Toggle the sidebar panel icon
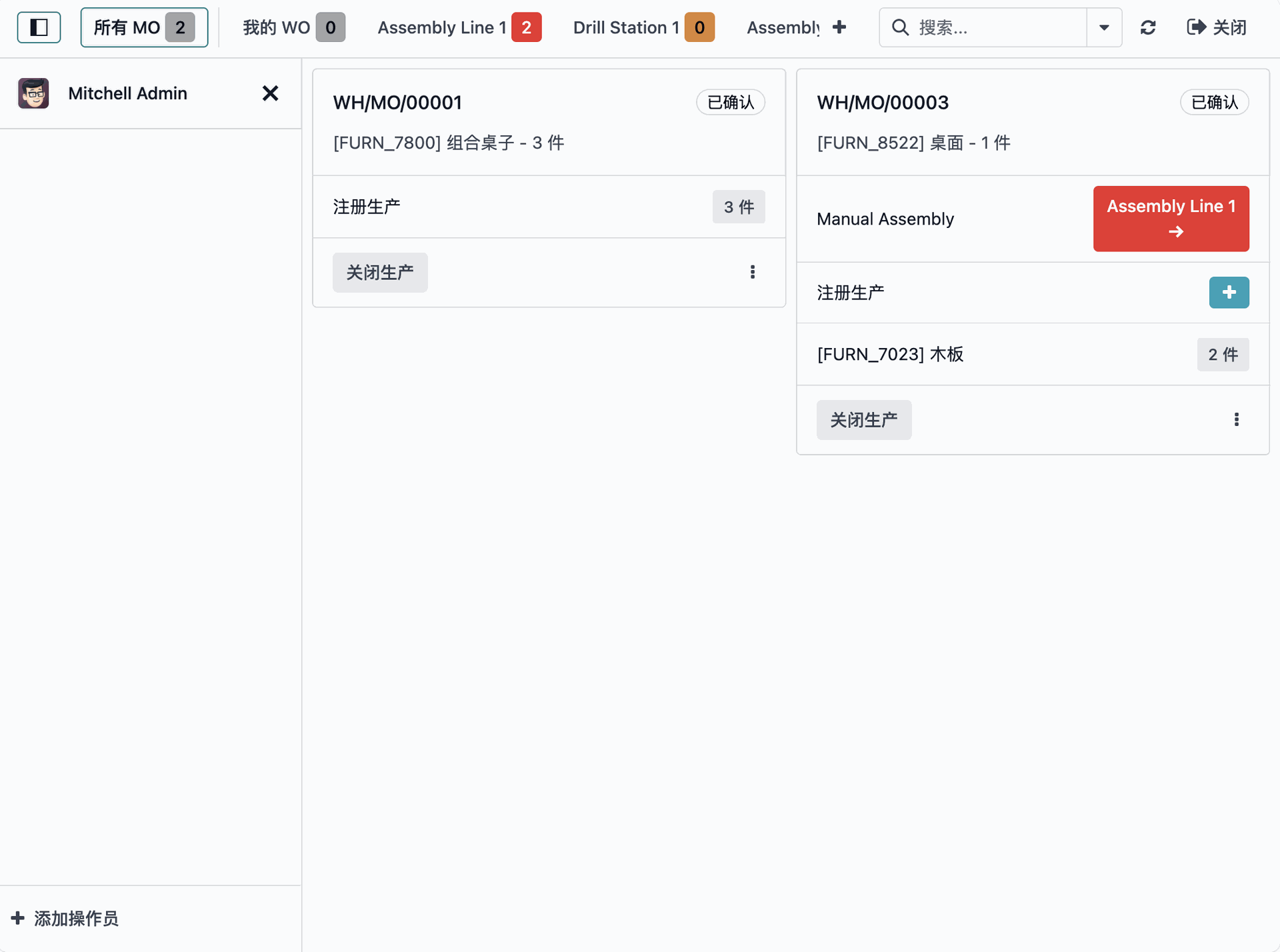Image resolution: width=1280 pixels, height=952 pixels. 39,27
